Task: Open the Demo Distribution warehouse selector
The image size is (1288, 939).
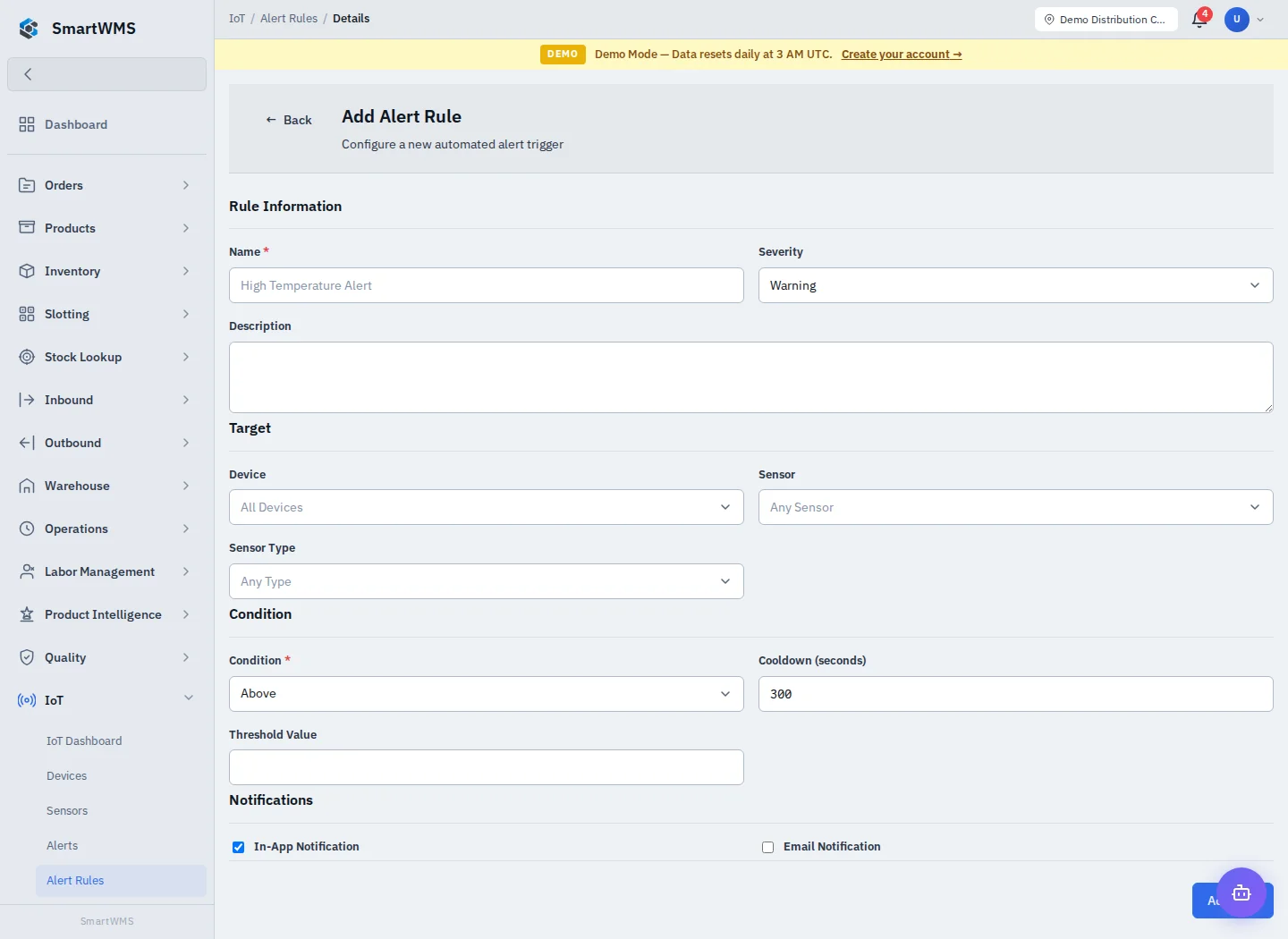Action: (1106, 20)
